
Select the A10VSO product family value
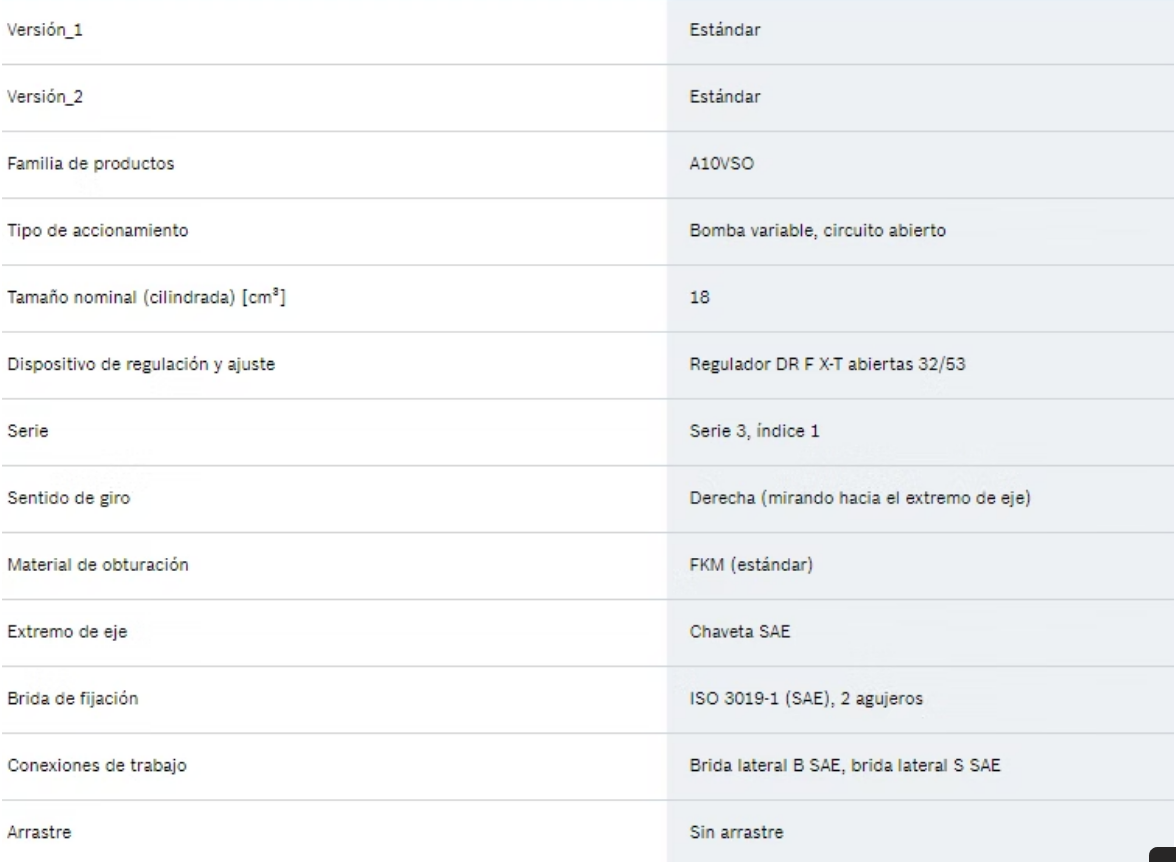pos(716,164)
